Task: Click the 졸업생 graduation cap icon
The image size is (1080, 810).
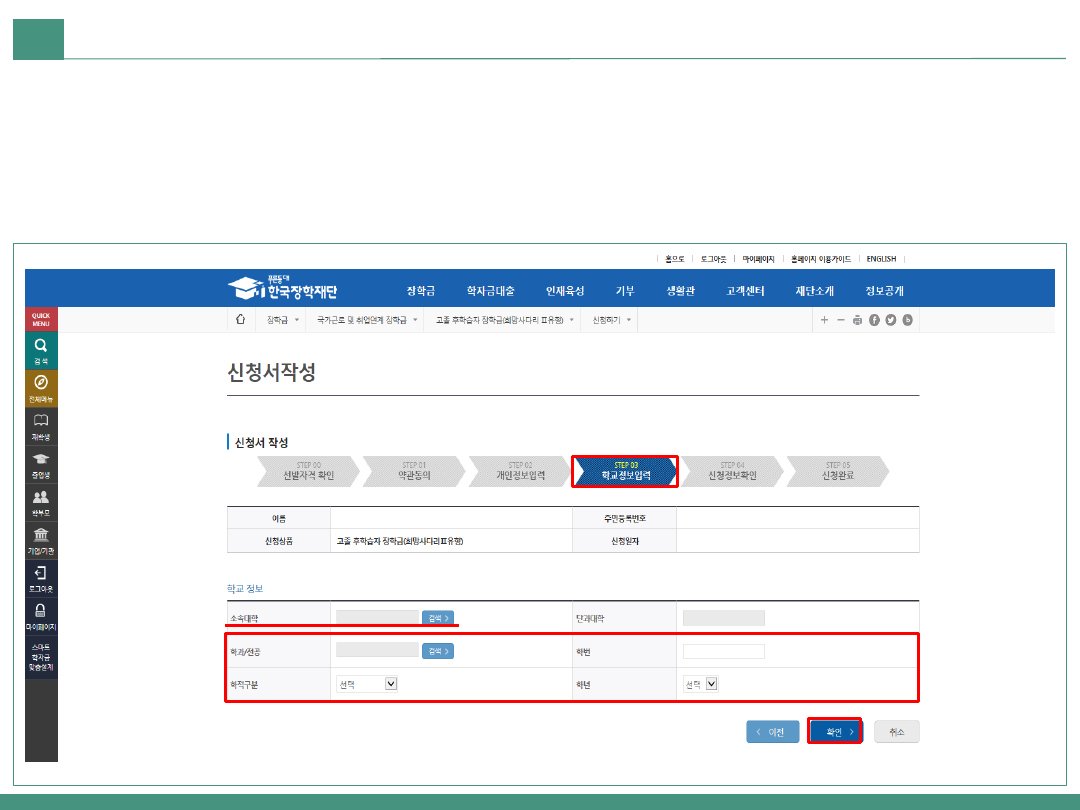Action: (41, 464)
